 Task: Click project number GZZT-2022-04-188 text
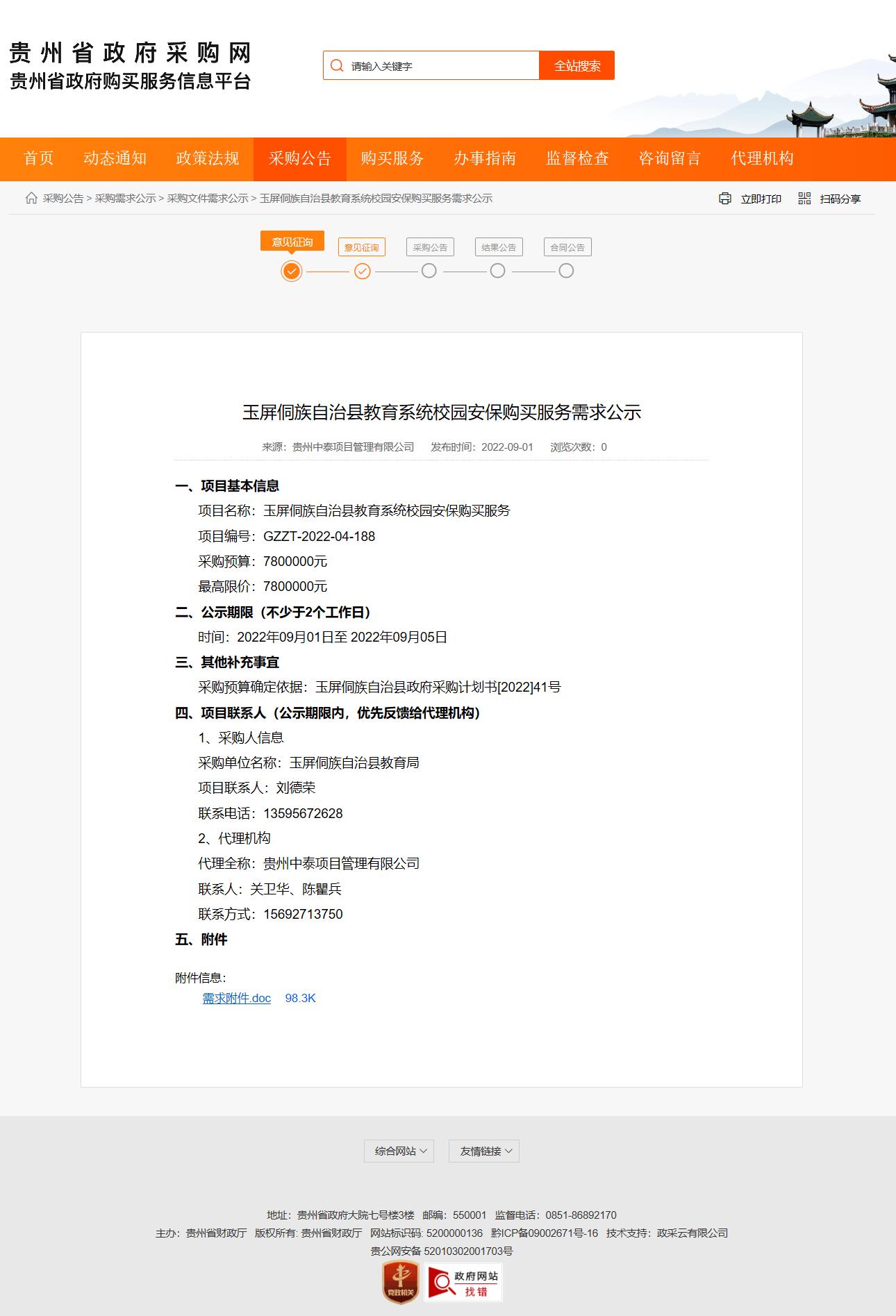click(x=320, y=536)
